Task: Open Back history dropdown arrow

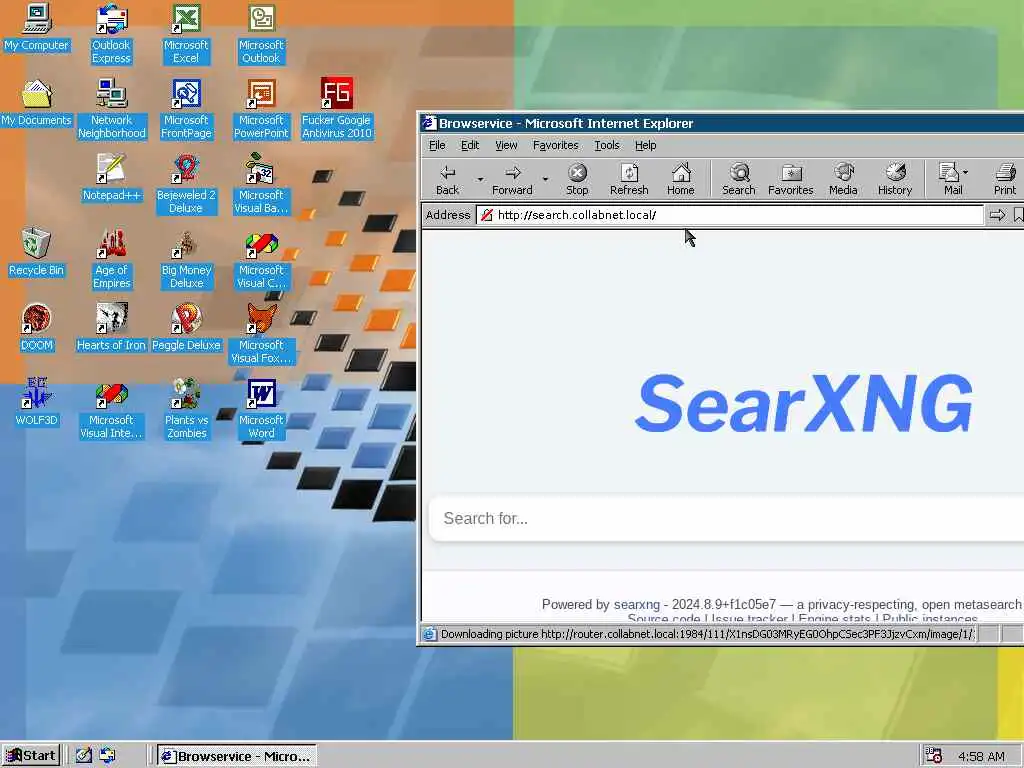Action: tap(480, 179)
